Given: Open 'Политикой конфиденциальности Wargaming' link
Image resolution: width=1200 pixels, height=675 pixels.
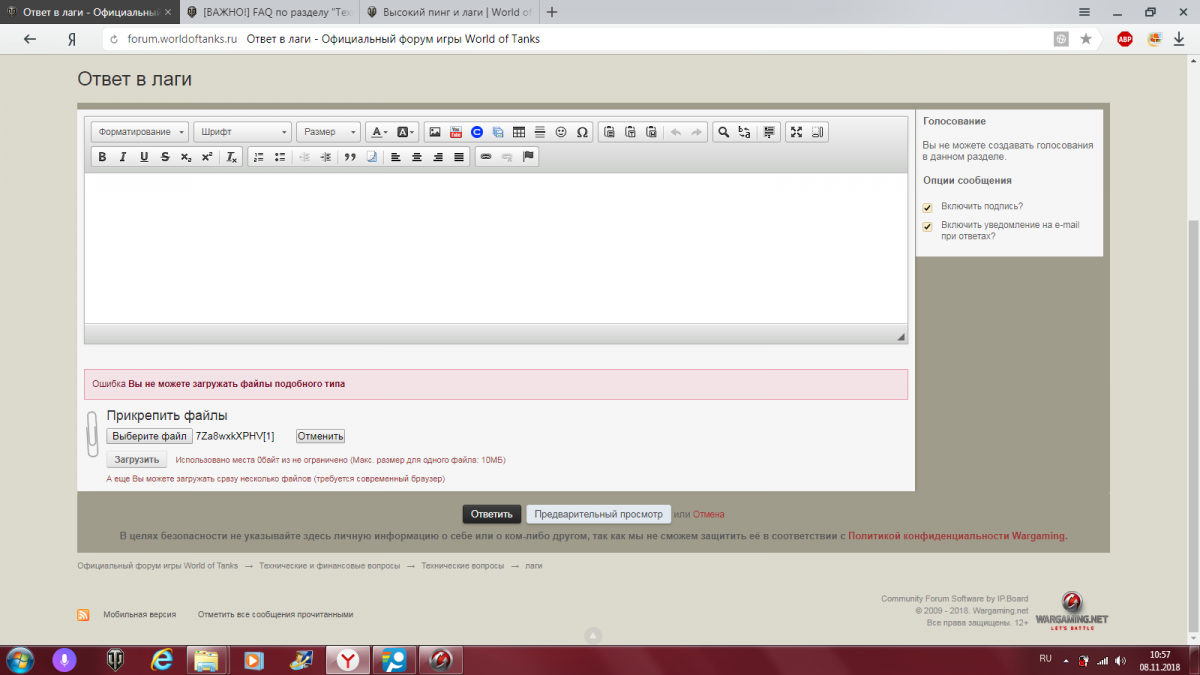Looking at the screenshot, I should pyautogui.click(x=956, y=536).
